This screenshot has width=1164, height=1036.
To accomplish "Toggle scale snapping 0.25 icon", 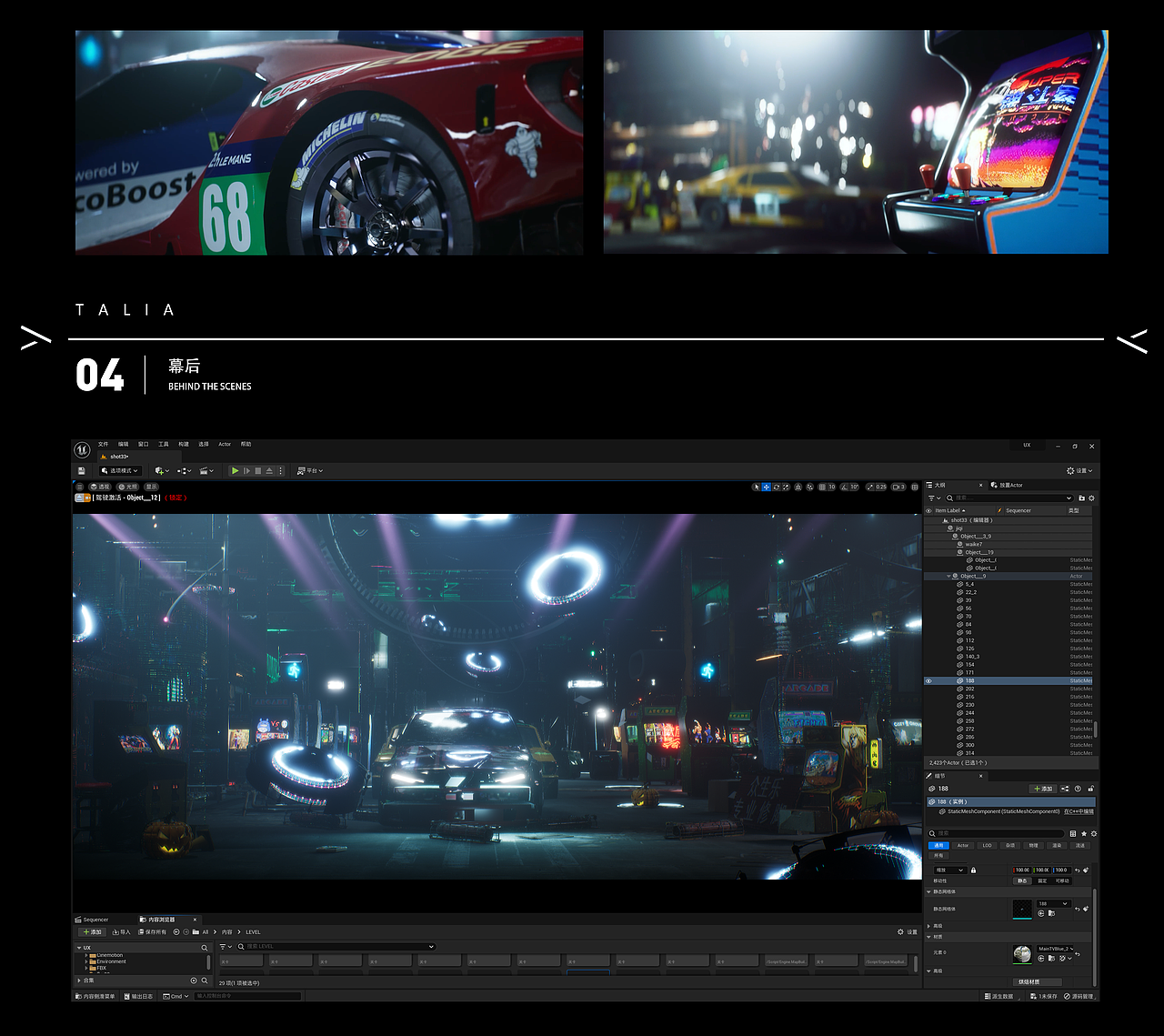I will pyautogui.click(x=869, y=487).
